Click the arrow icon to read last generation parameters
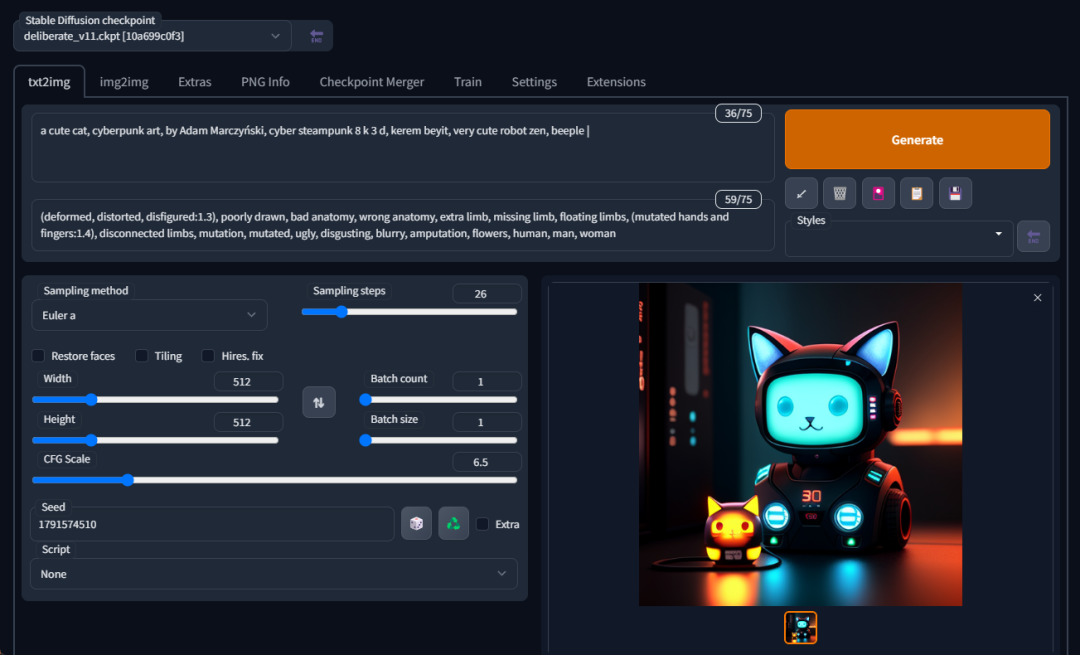 click(x=801, y=194)
